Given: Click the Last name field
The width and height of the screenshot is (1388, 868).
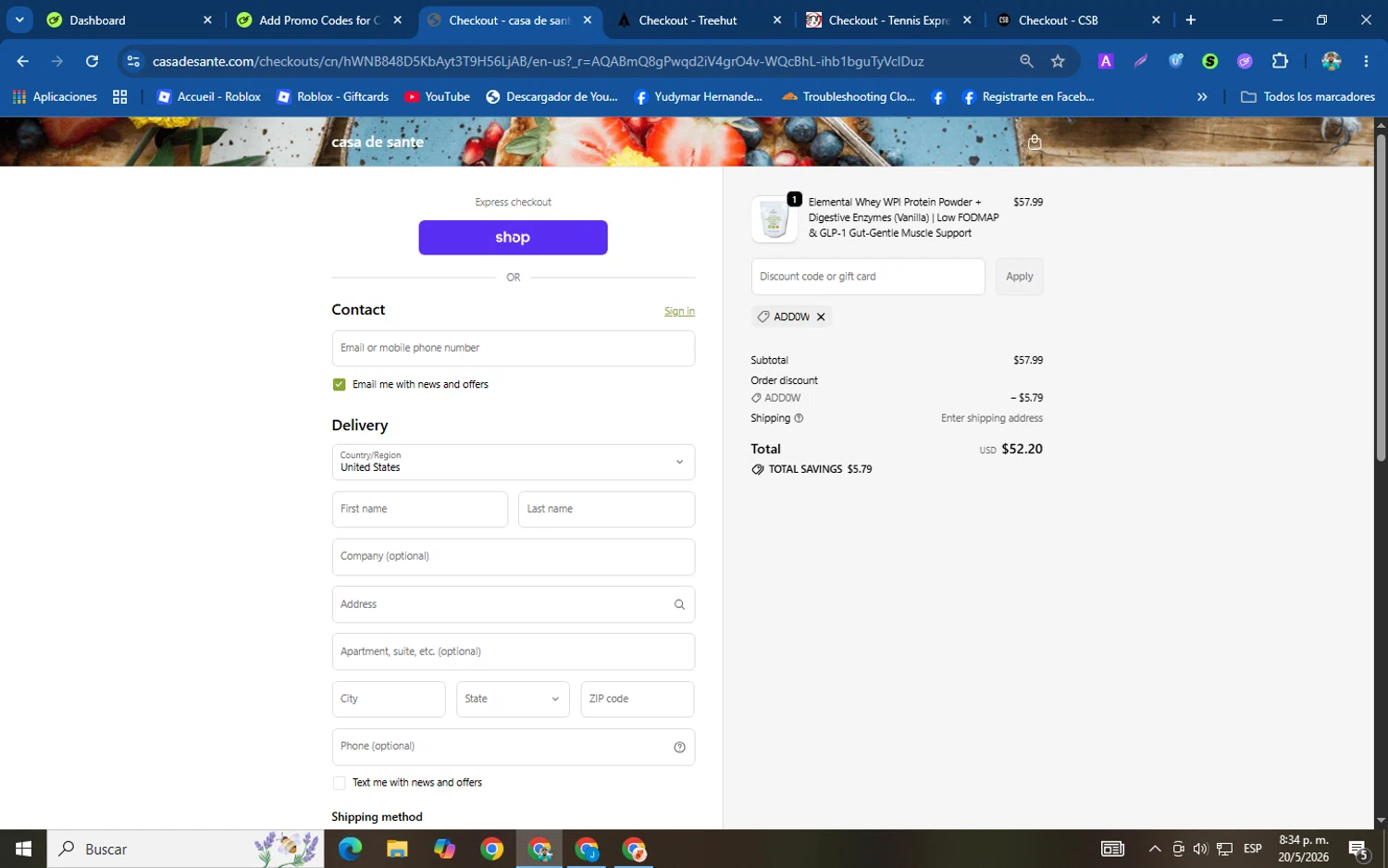Looking at the screenshot, I should point(606,509).
